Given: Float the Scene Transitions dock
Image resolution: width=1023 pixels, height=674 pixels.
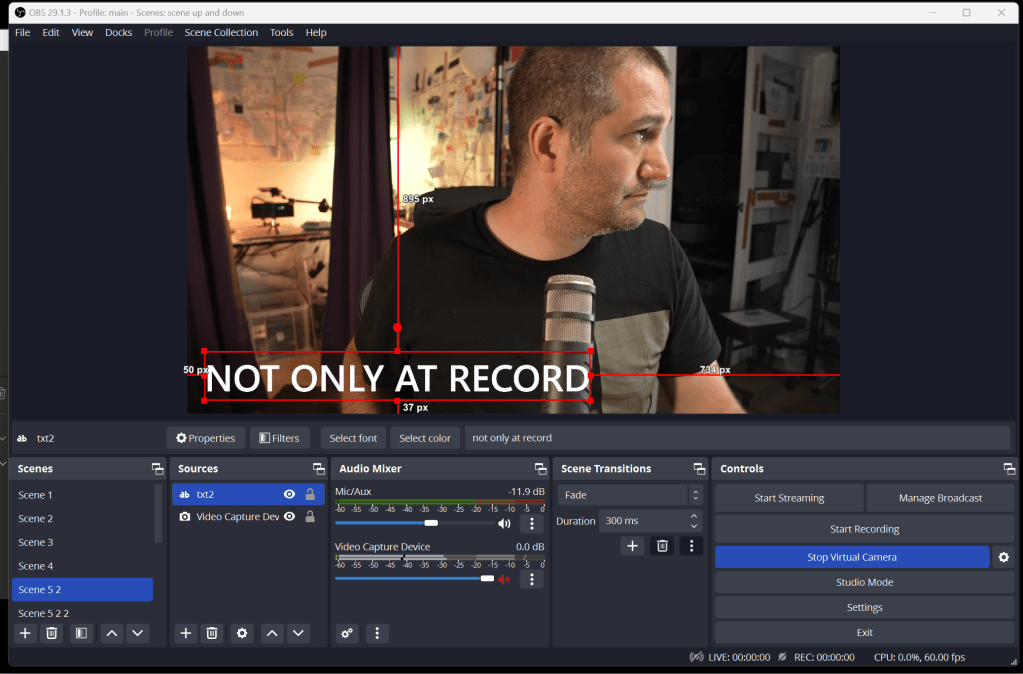Looking at the screenshot, I should click(x=699, y=468).
